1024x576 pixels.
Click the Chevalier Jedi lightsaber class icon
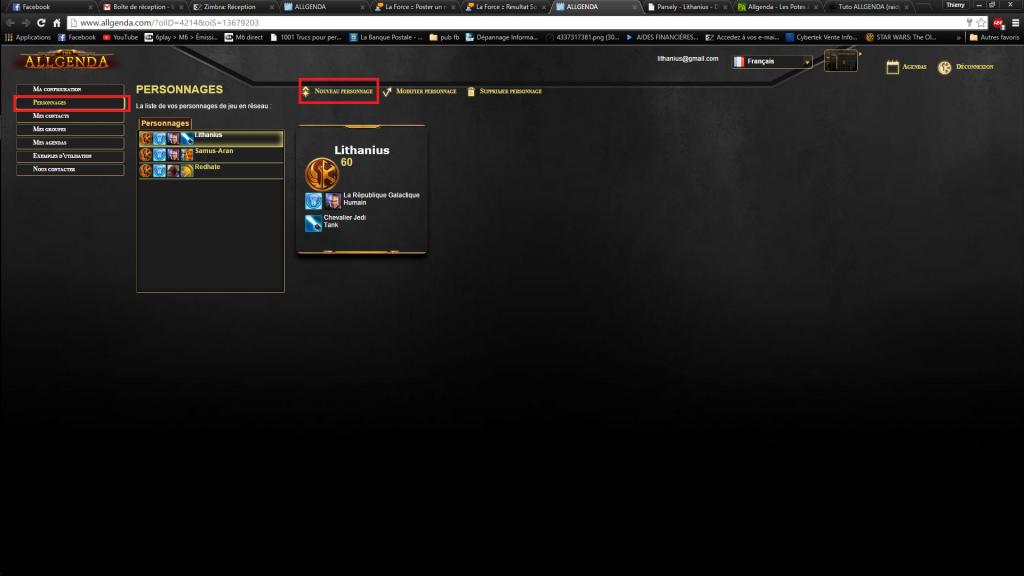coord(313,221)
